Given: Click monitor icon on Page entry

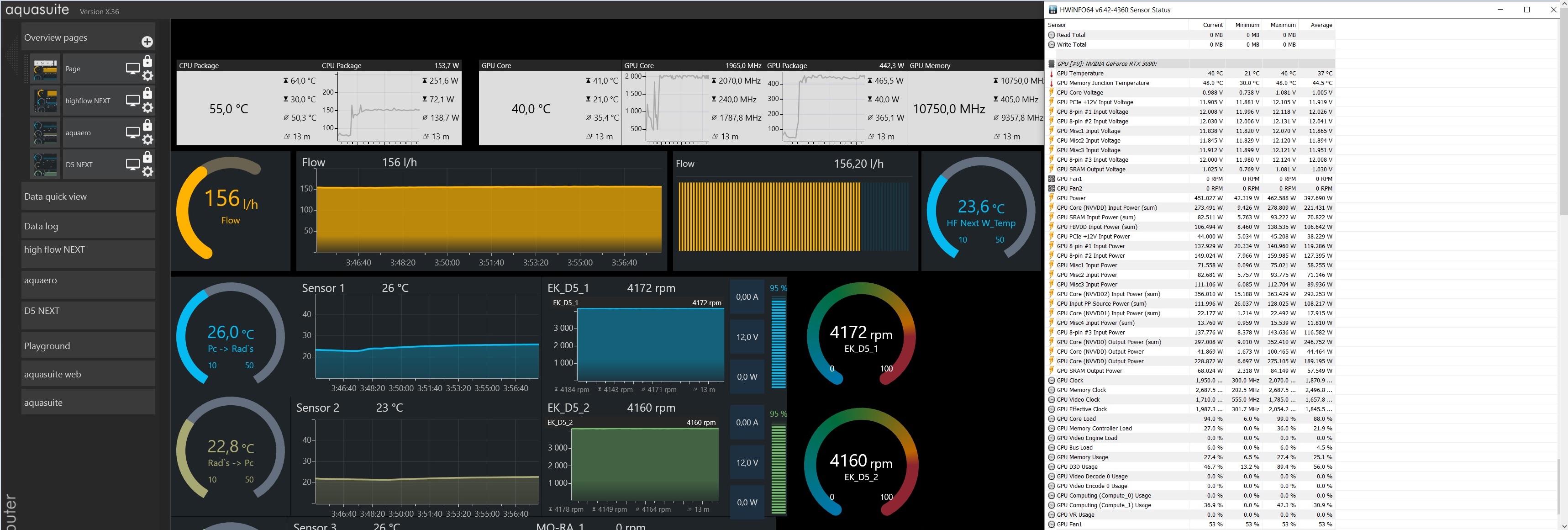Looking at the screenshot, I should click(x=132, y=68).
